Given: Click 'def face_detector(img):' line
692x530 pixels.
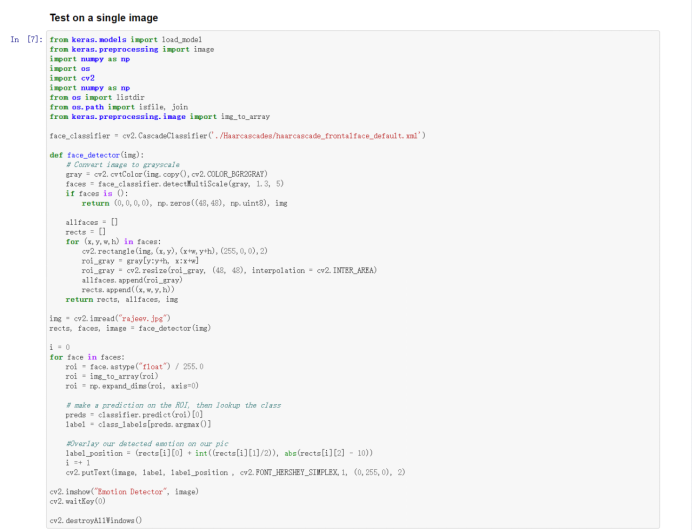Looking at the screenshot, I should (x=97, y=155).
